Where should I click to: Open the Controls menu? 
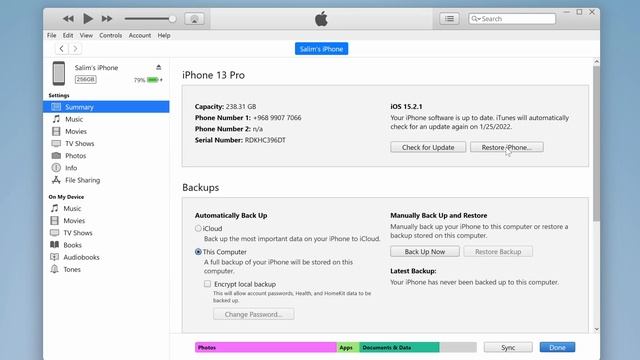pos(111,36)
